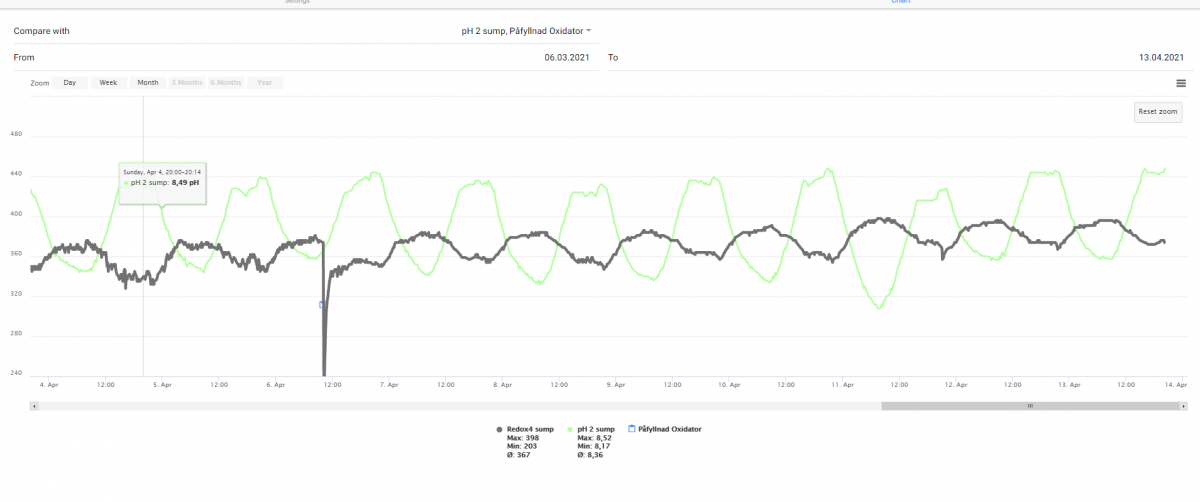Viewport: 1200px width, 502px height.
Task: Click the Chart tab at top
Action: pos(901,2)
